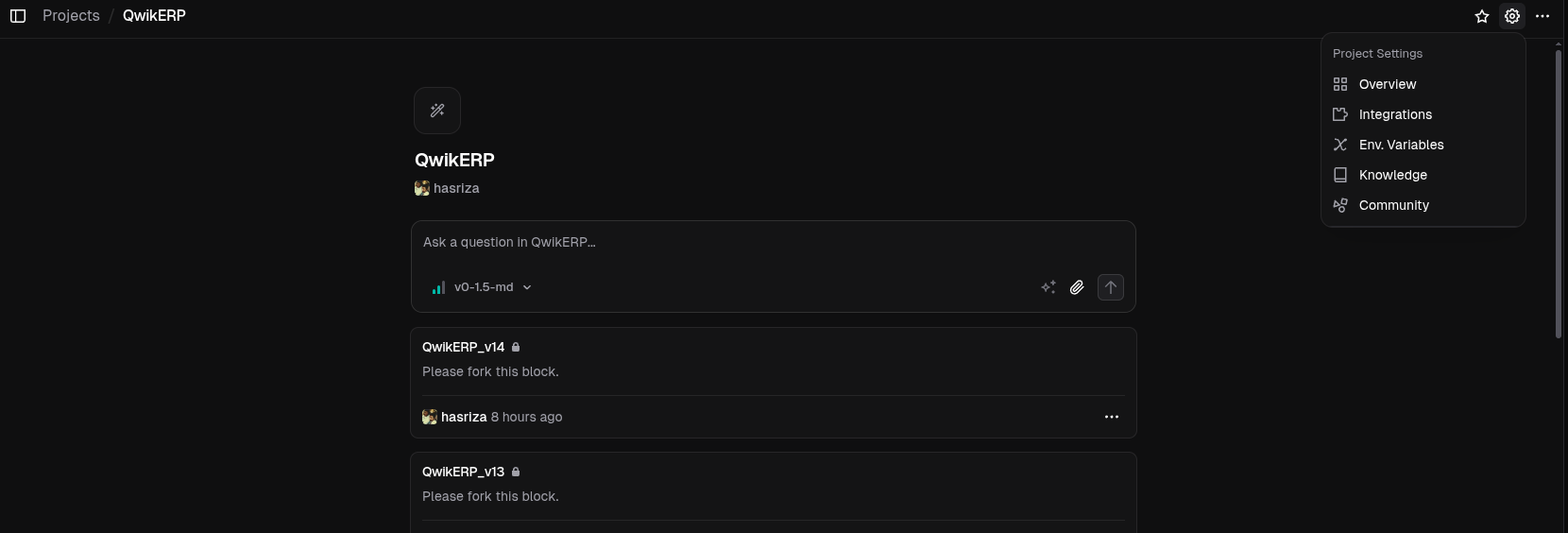Viewport: 1568px width, 533px height.
Task: Click the enhance prompt sparkle icon
Action: [1048, 287]
